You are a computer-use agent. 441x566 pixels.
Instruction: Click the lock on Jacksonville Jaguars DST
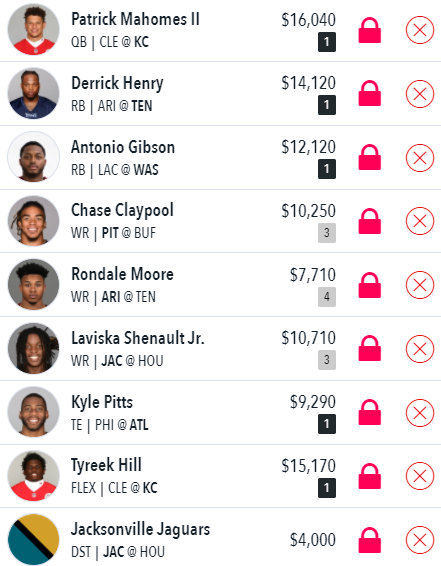coord(370,540)
